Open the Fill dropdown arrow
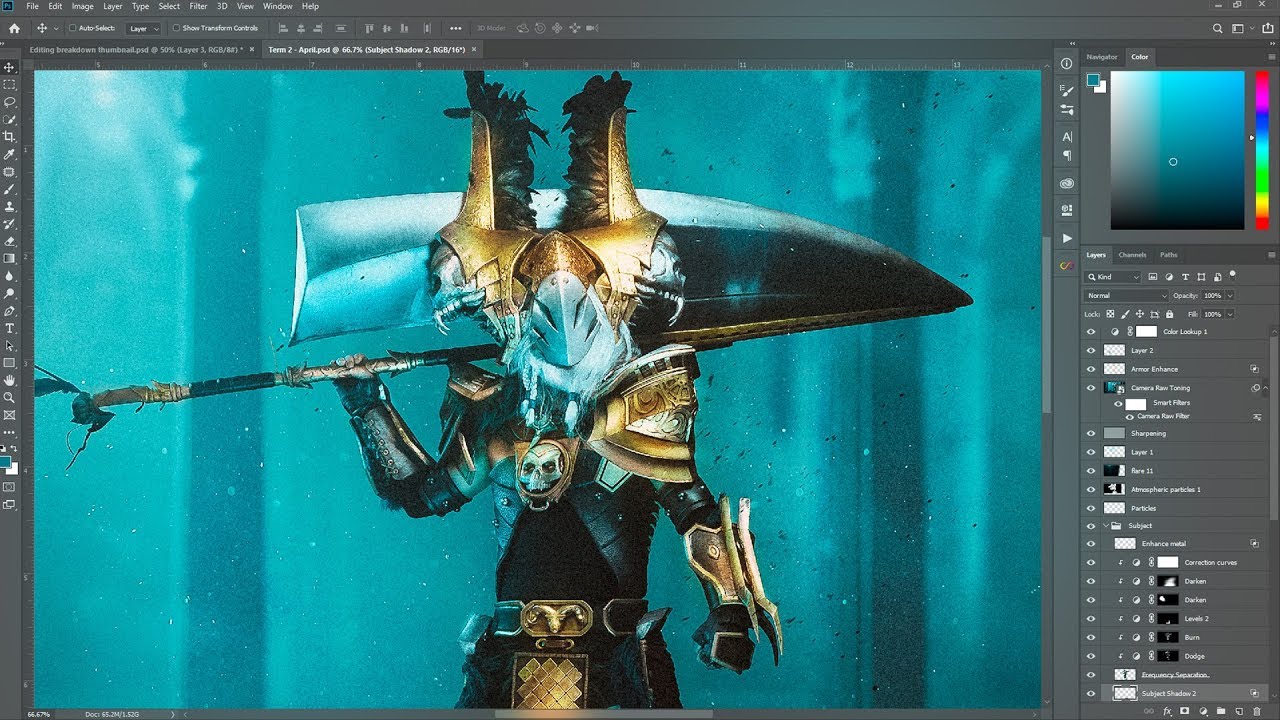The image size is (1280, 720). pyautogui.click(x=1230, y=314)
